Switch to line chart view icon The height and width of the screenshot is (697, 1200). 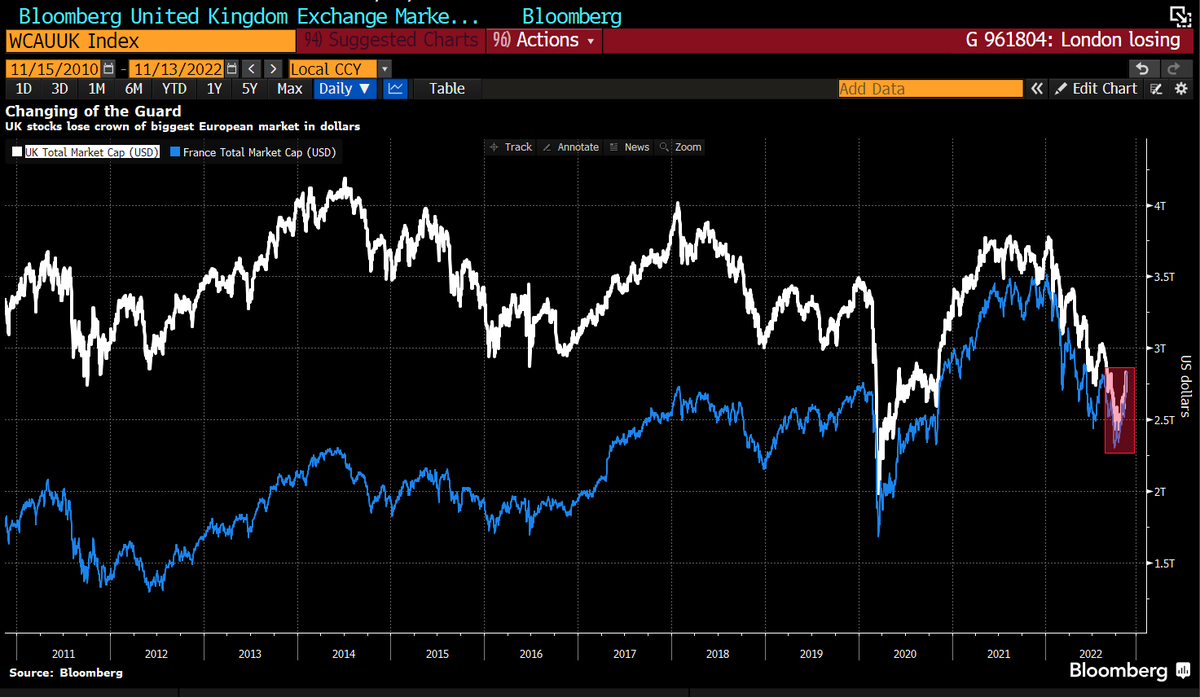coord(395,89)
